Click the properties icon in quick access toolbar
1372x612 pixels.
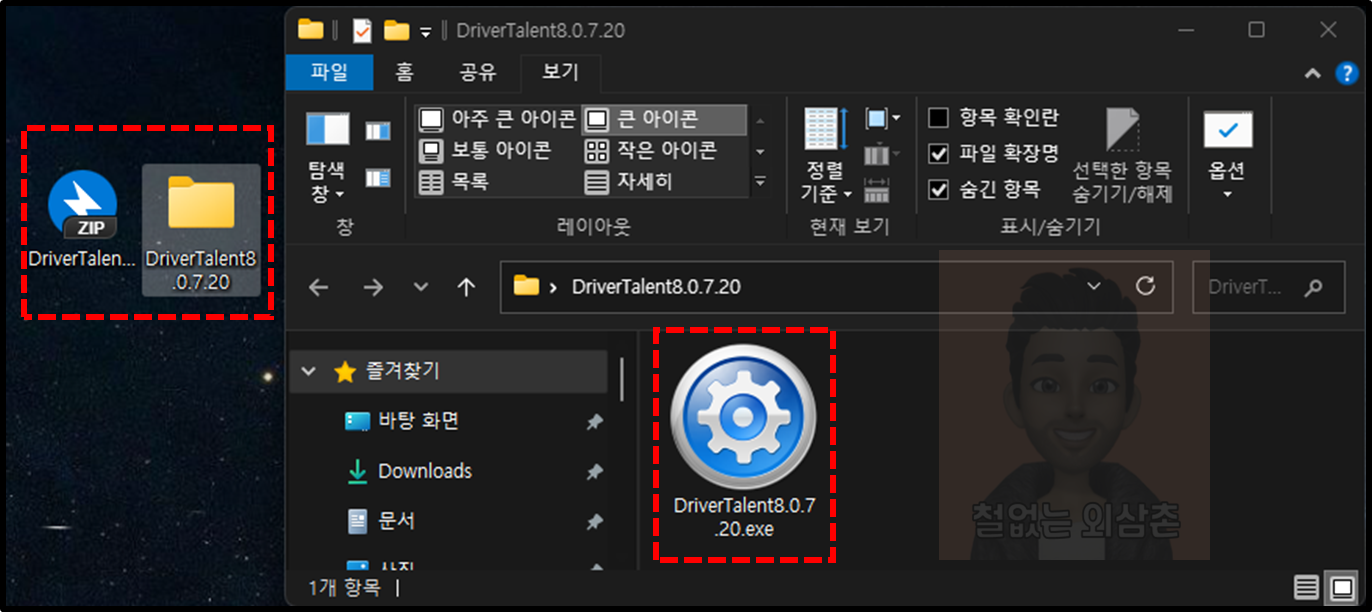tap(362, 30)
